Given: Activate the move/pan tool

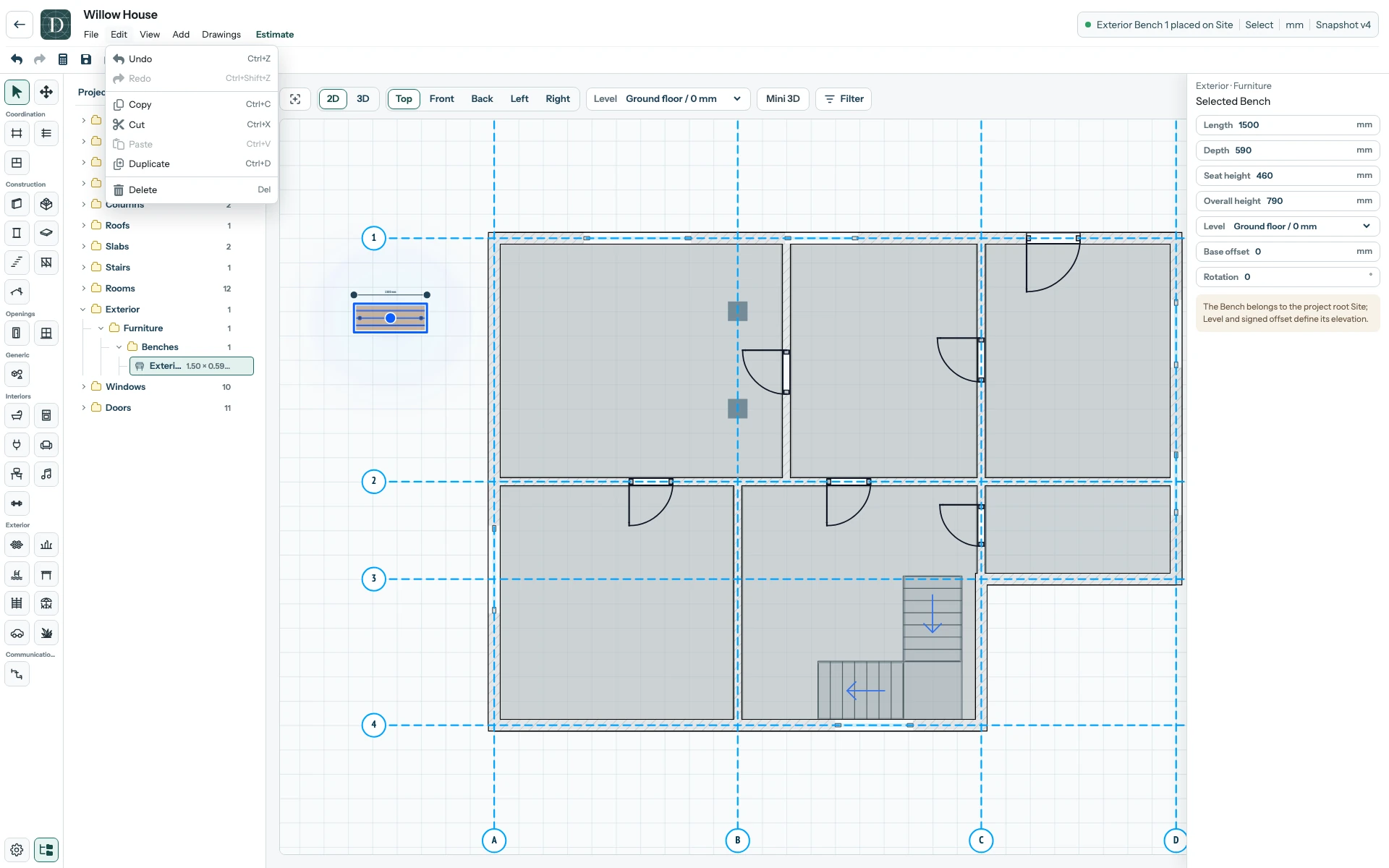Looking at the screenshot, I should (x=46, y=92).
